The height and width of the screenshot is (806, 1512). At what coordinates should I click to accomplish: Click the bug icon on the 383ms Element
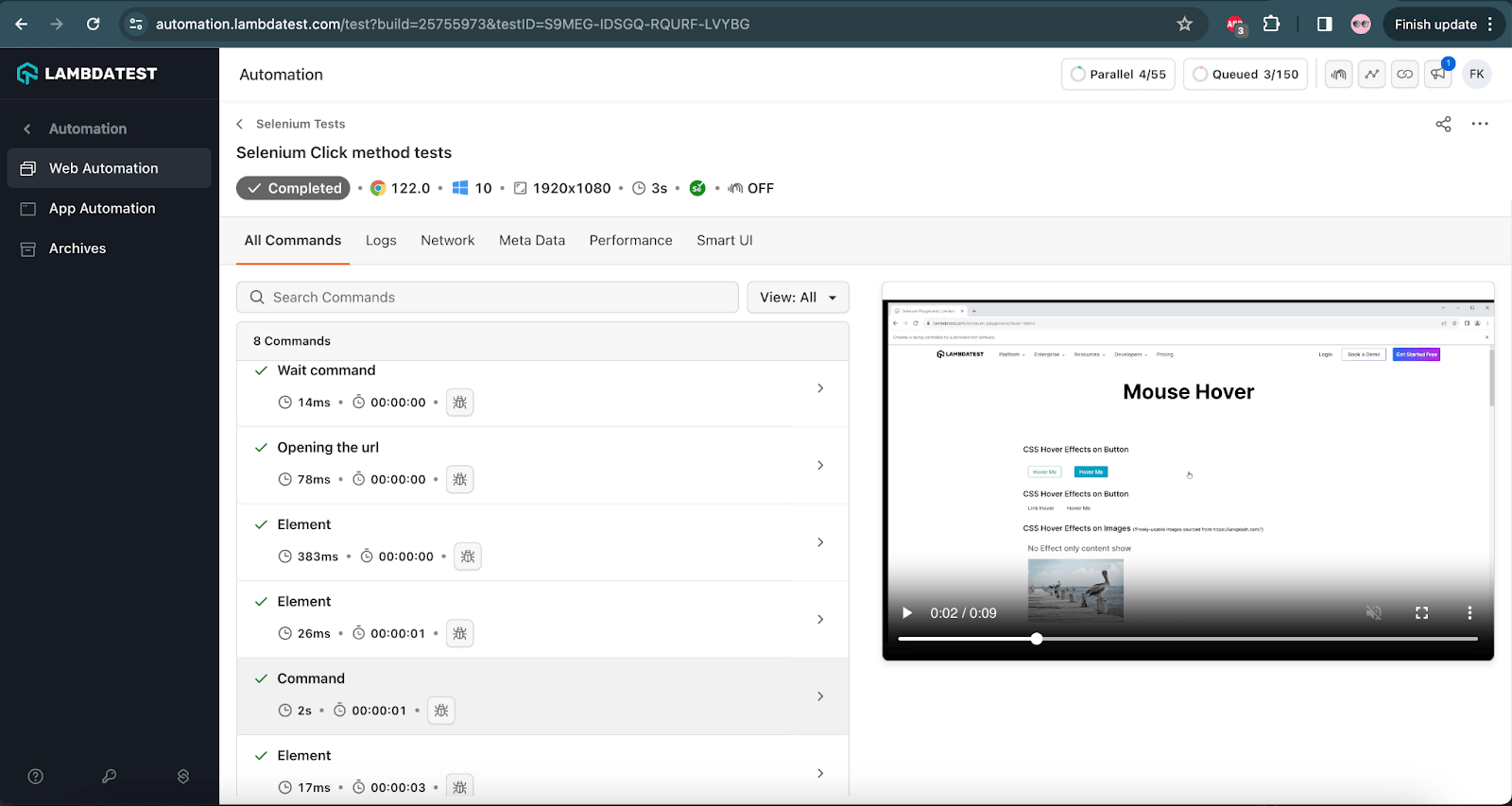click(x=468, y=557)
